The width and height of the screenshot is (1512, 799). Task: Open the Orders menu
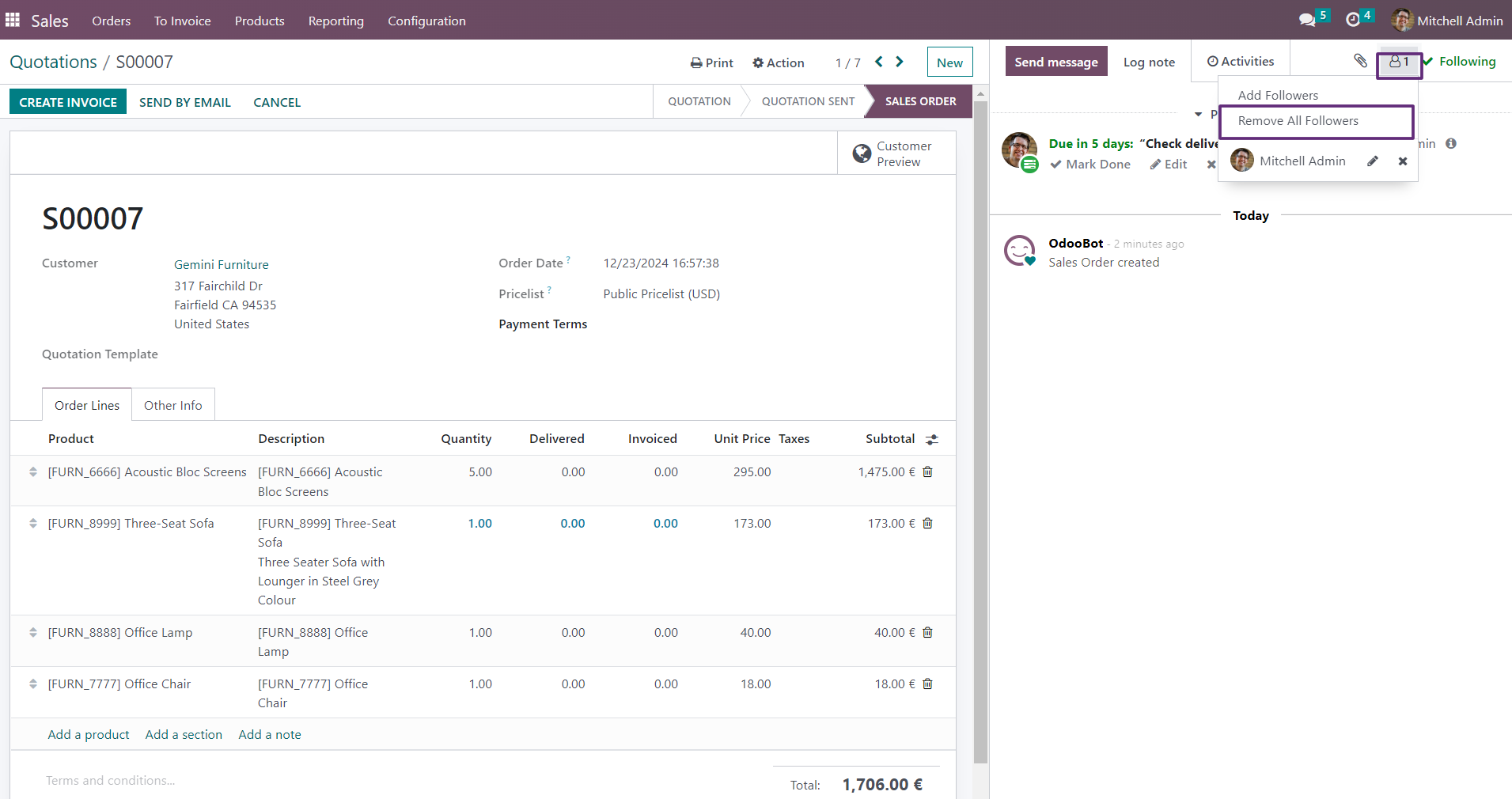pyautogui.click(x=112, y=21)
